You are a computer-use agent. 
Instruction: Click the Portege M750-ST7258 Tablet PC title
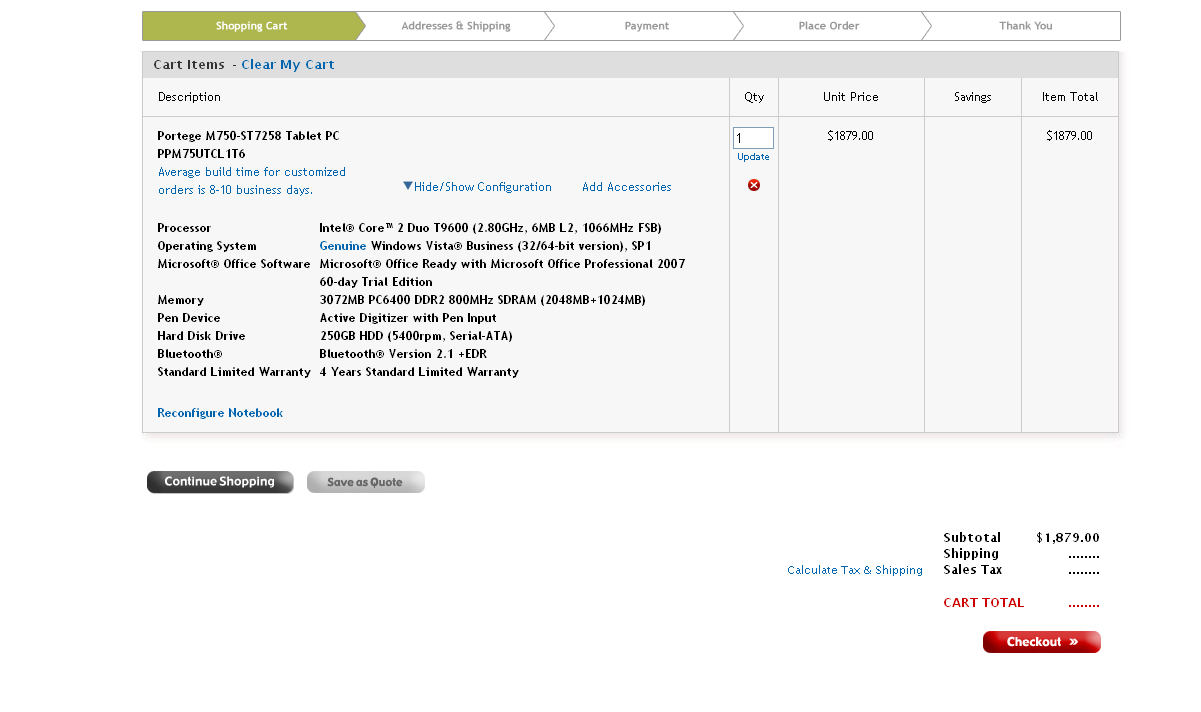point(248,136)
